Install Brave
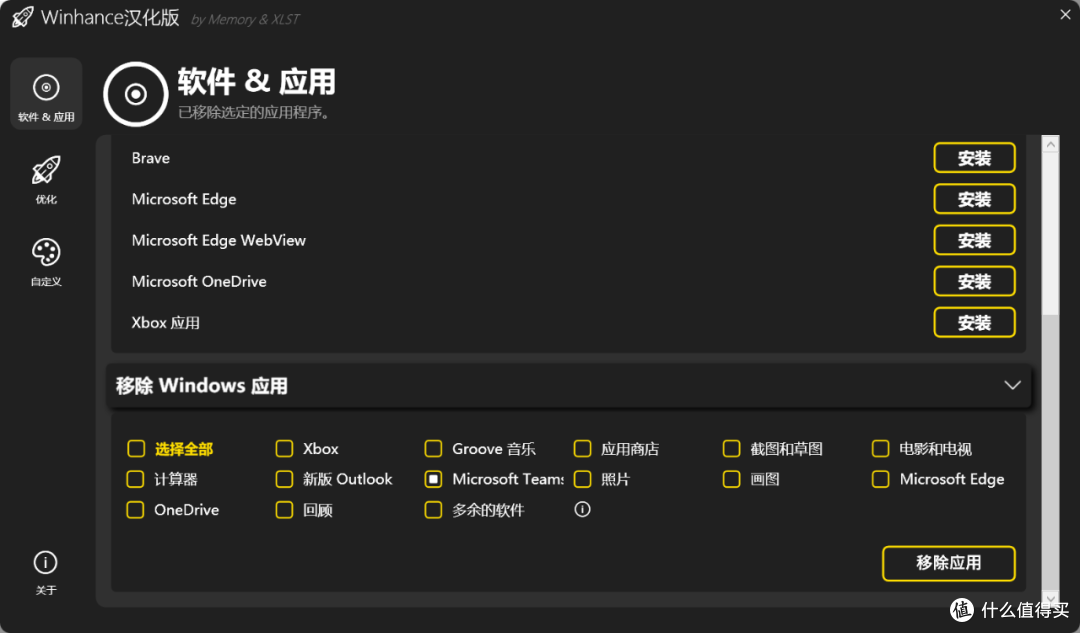1080x633 pixels. (974, 158)
